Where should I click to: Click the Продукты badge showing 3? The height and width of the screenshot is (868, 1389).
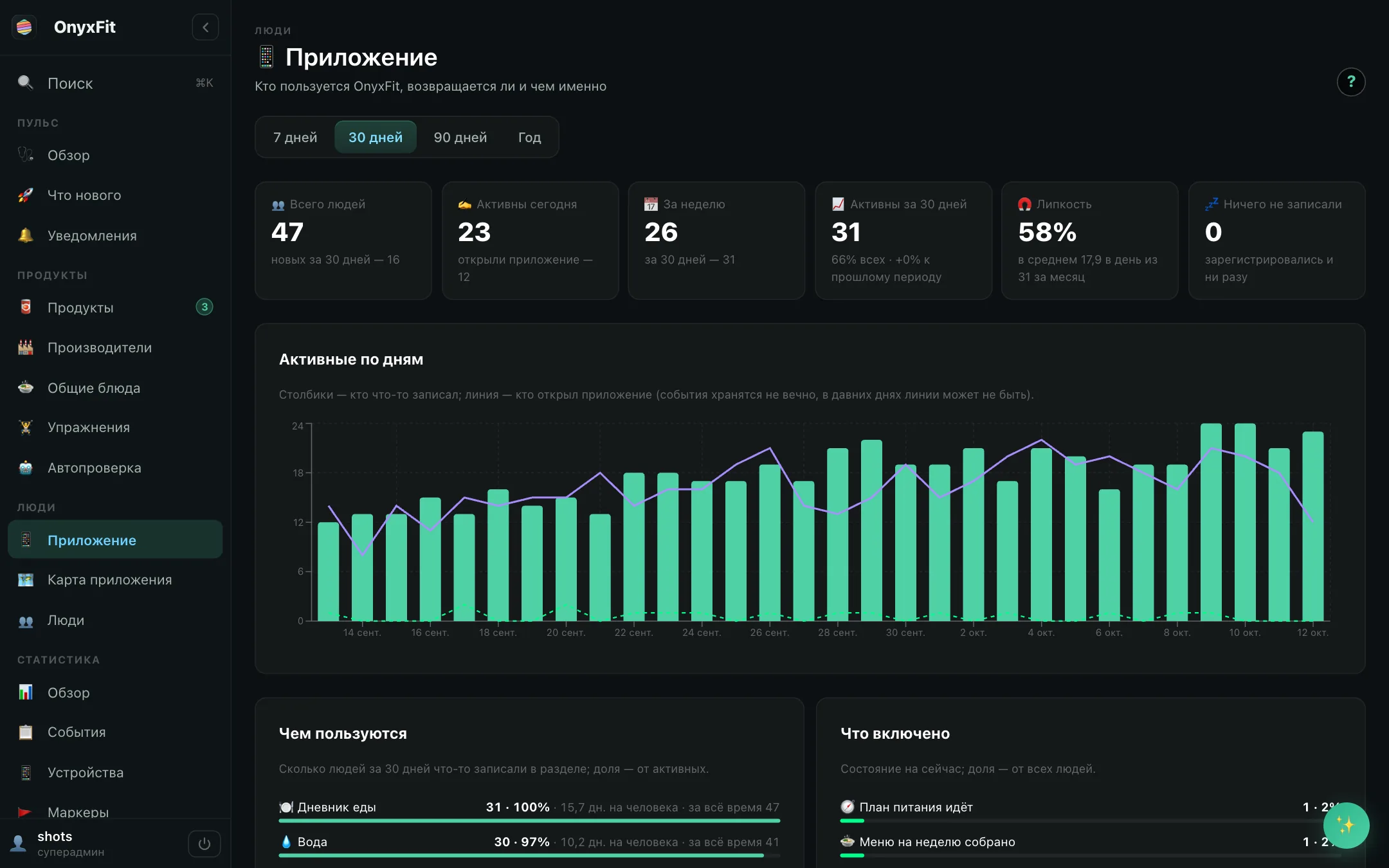click(x=204, y=307)
